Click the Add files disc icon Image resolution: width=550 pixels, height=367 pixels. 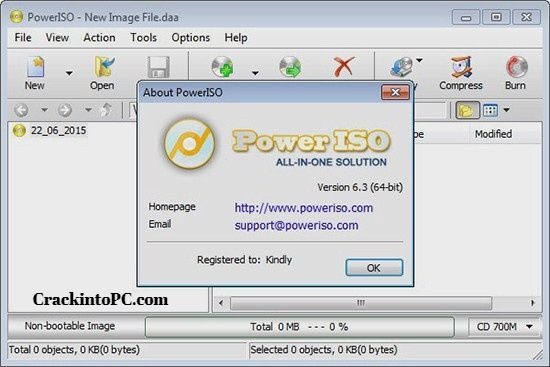coord(223,67)
